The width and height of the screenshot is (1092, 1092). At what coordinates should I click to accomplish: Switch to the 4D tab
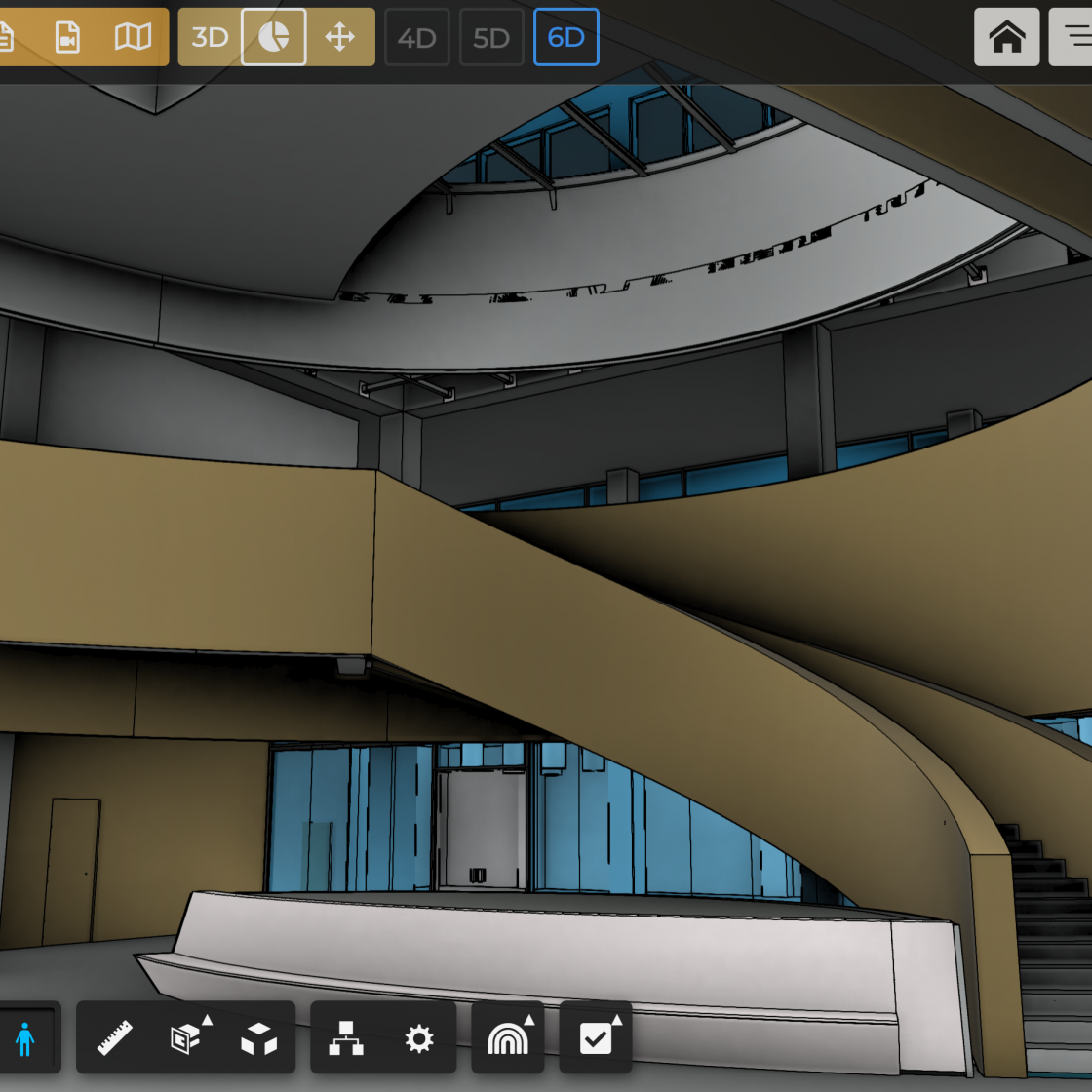pos(416,36)
